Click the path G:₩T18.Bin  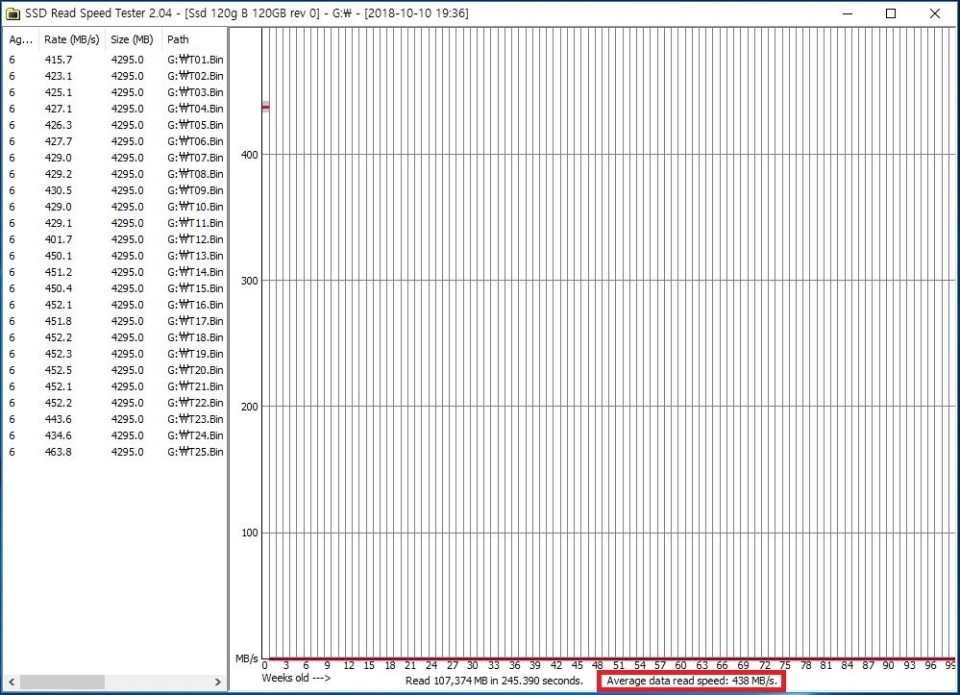(195, 337)
